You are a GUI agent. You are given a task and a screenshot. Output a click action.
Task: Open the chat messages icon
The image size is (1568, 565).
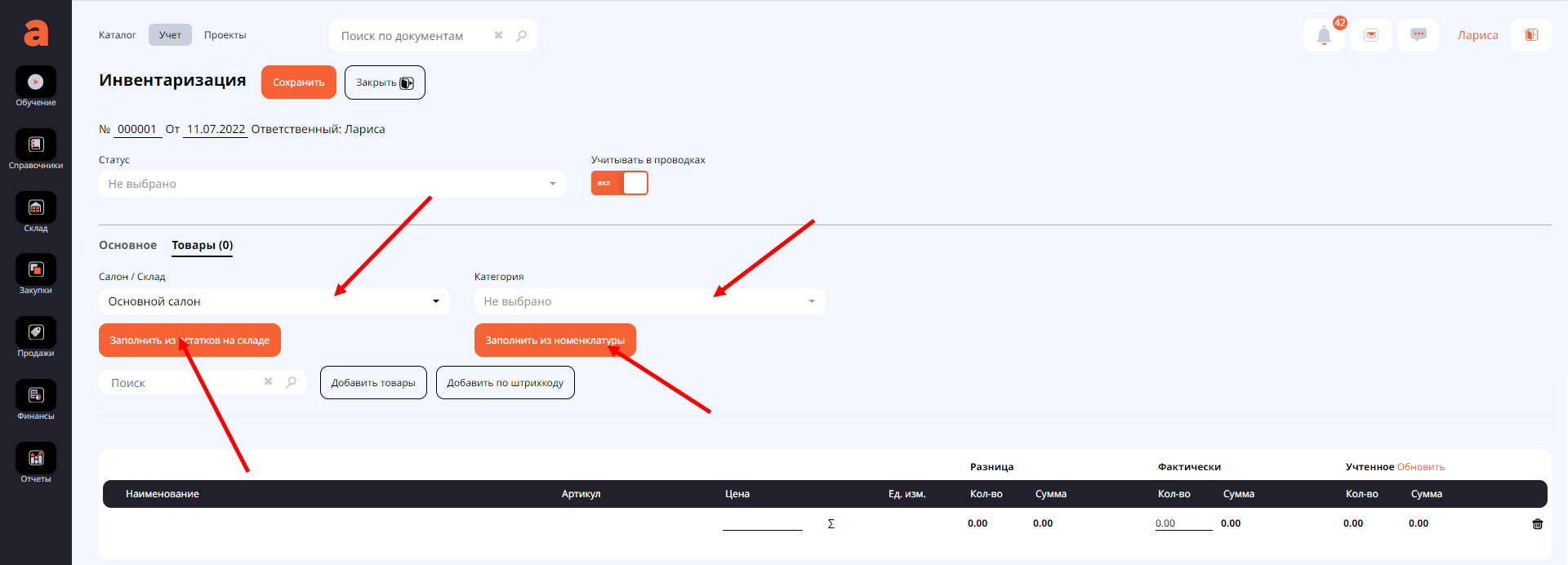[x=1418, y=35]
